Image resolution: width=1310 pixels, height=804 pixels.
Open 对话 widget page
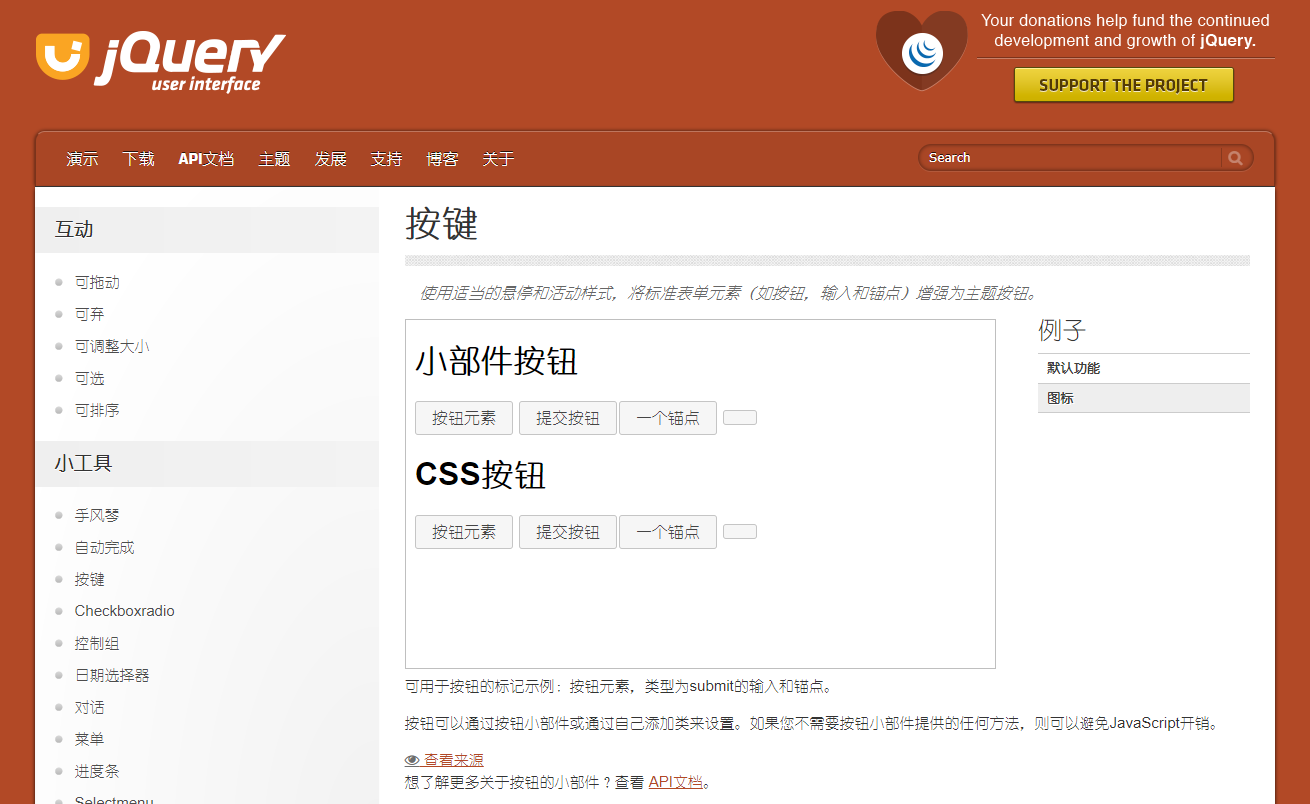pyautogui.click(x=89, y=708)
